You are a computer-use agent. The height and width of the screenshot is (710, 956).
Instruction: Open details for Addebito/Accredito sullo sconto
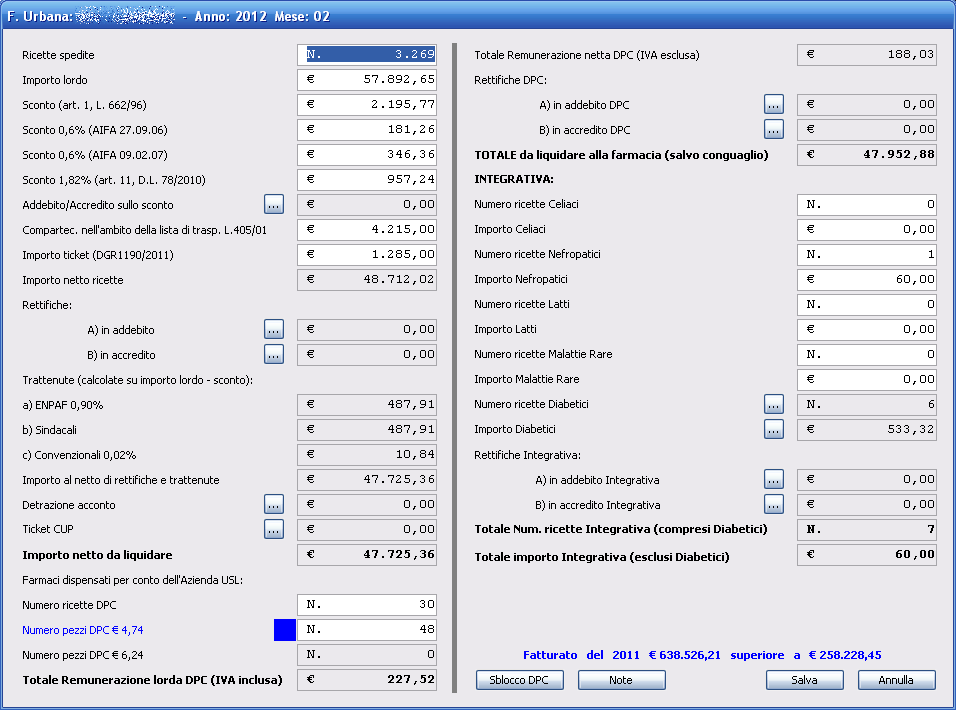(x=274, y=204)
